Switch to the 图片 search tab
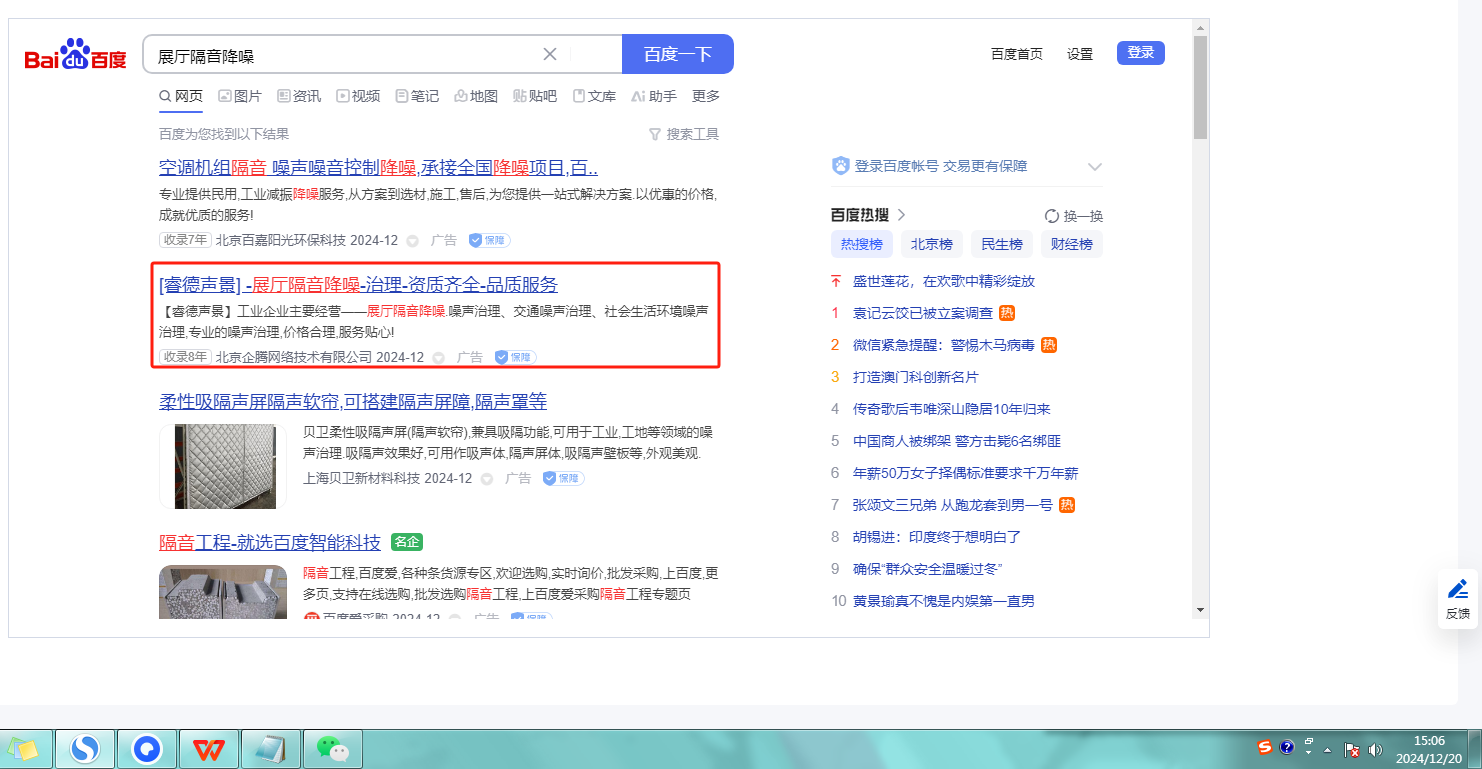 click(240, 96)
